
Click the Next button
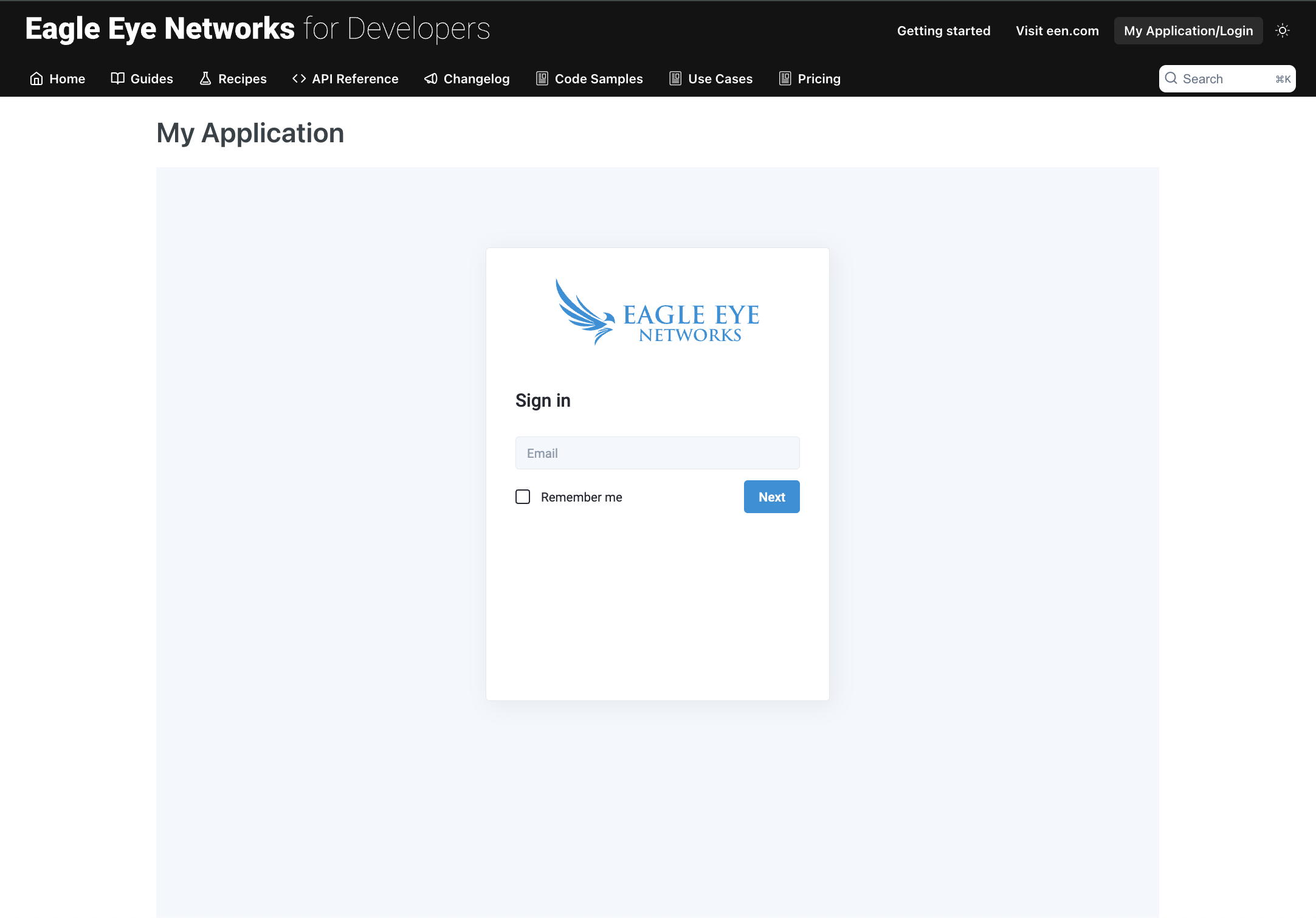pyautogui.click(x=772, y=497)
